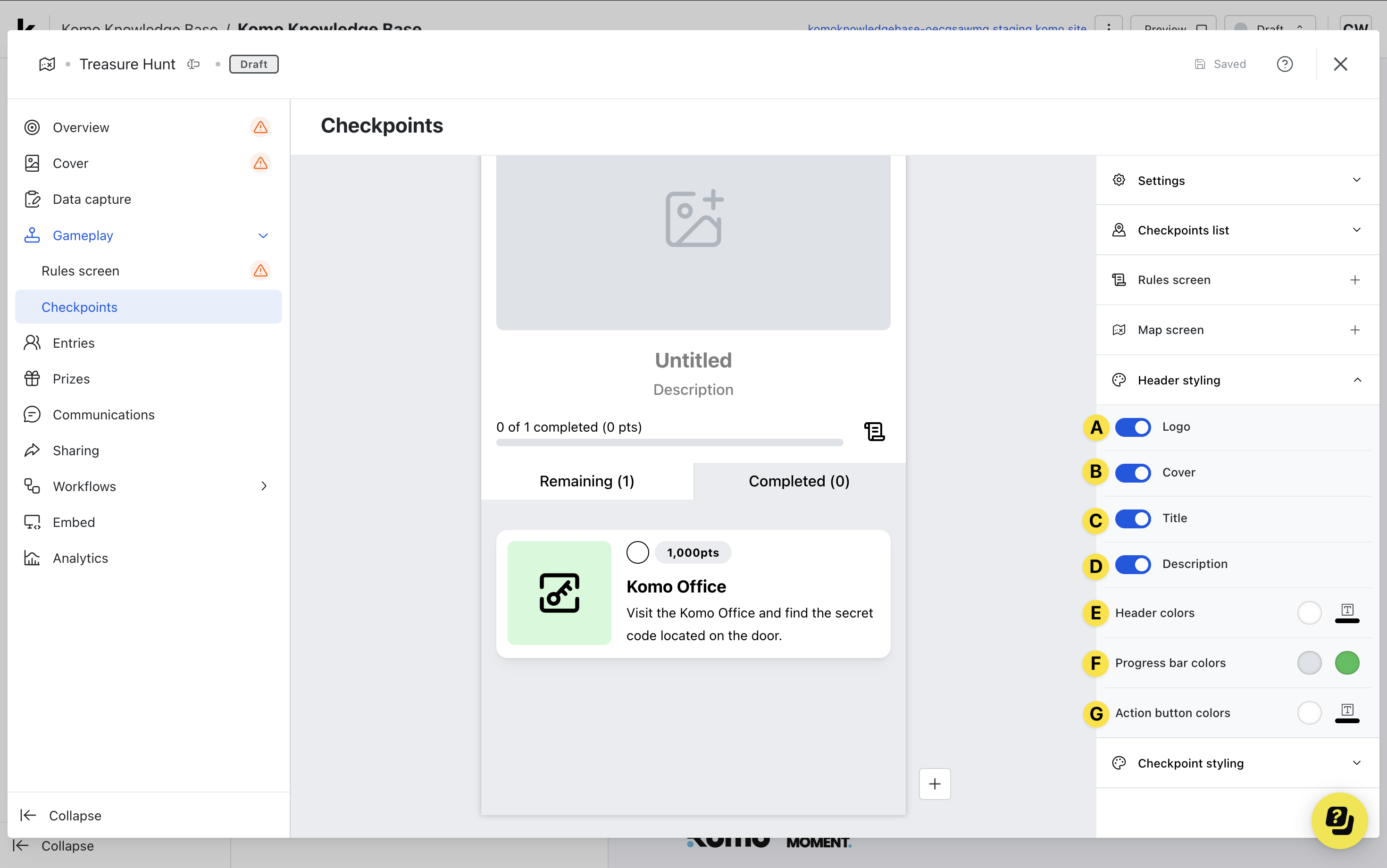This screenshot has width=1387, height=868.
Task: Open Rules screen in the sidebar
Action: pyautogui.click(x=80, y=271)
